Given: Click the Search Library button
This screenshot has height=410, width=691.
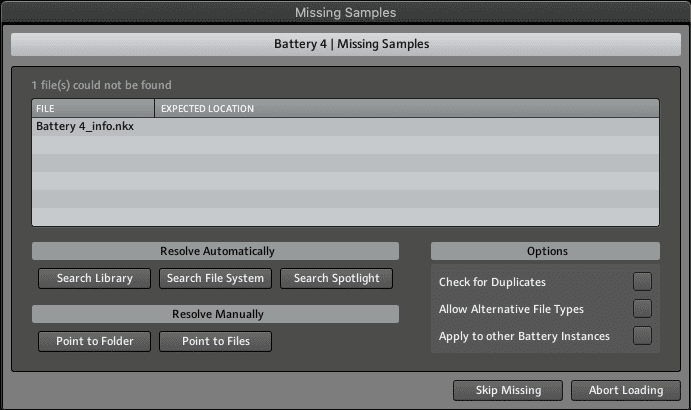Looking at the screenshot, I should (x=94, y=279).
